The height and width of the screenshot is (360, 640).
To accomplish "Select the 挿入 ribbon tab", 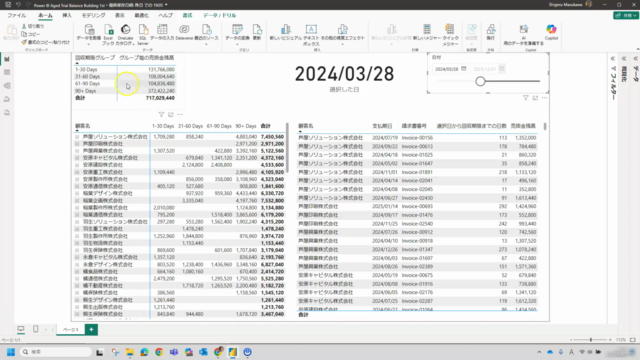I will click(67, 16).
